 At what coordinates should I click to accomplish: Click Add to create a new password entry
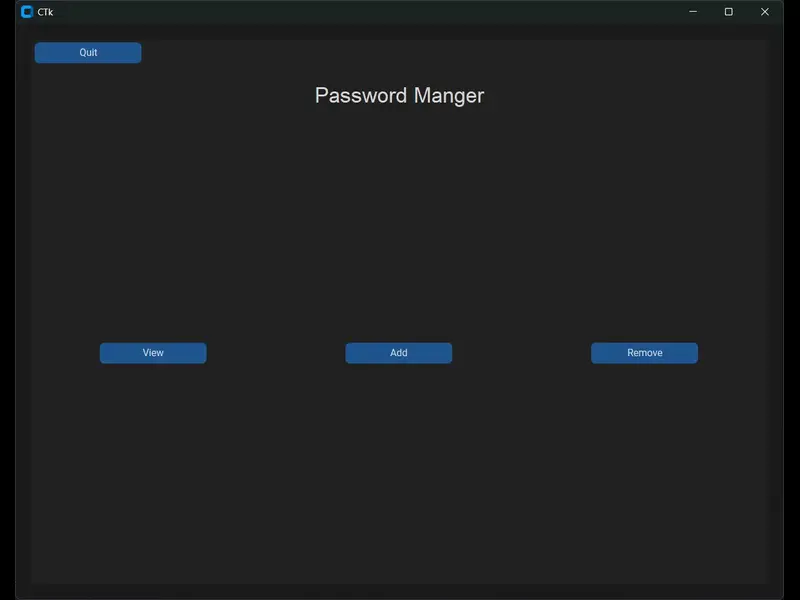[x=398, y=352]
